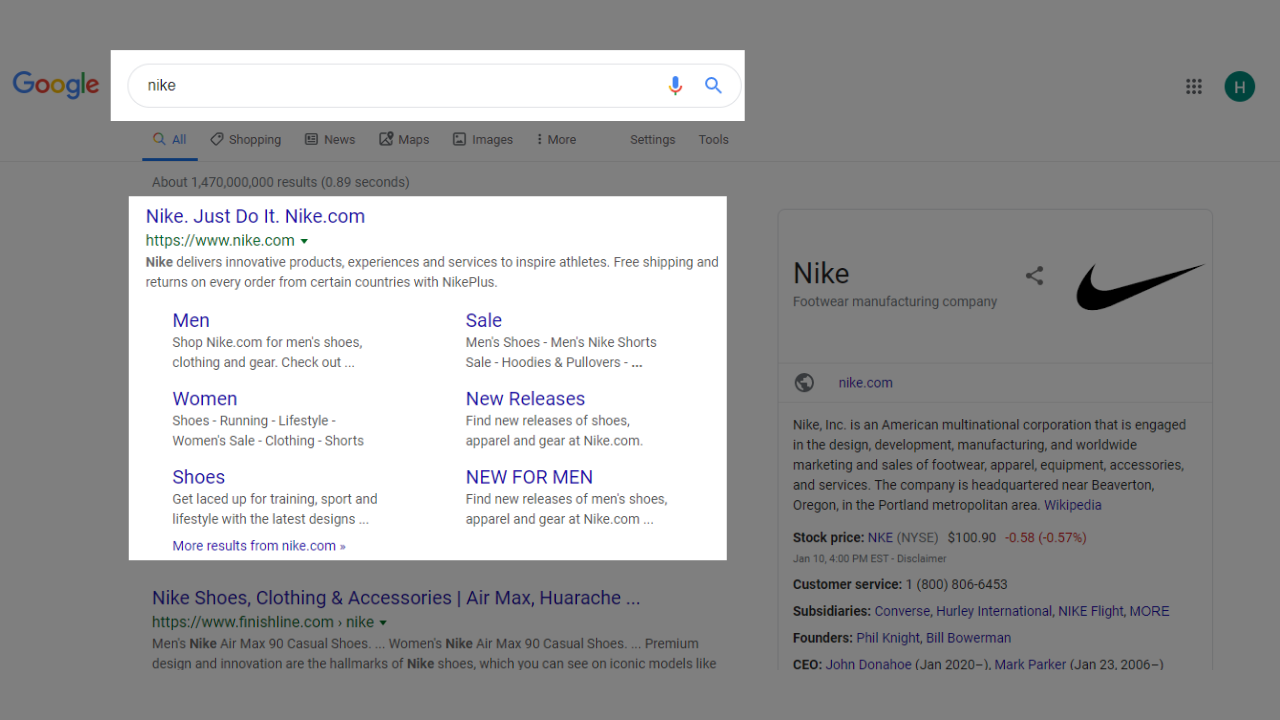Open the Nike Shoes, Clothing & Accessories result
Image resolution: width=1280 pixels, height=720 pixels.
(396, 598)
